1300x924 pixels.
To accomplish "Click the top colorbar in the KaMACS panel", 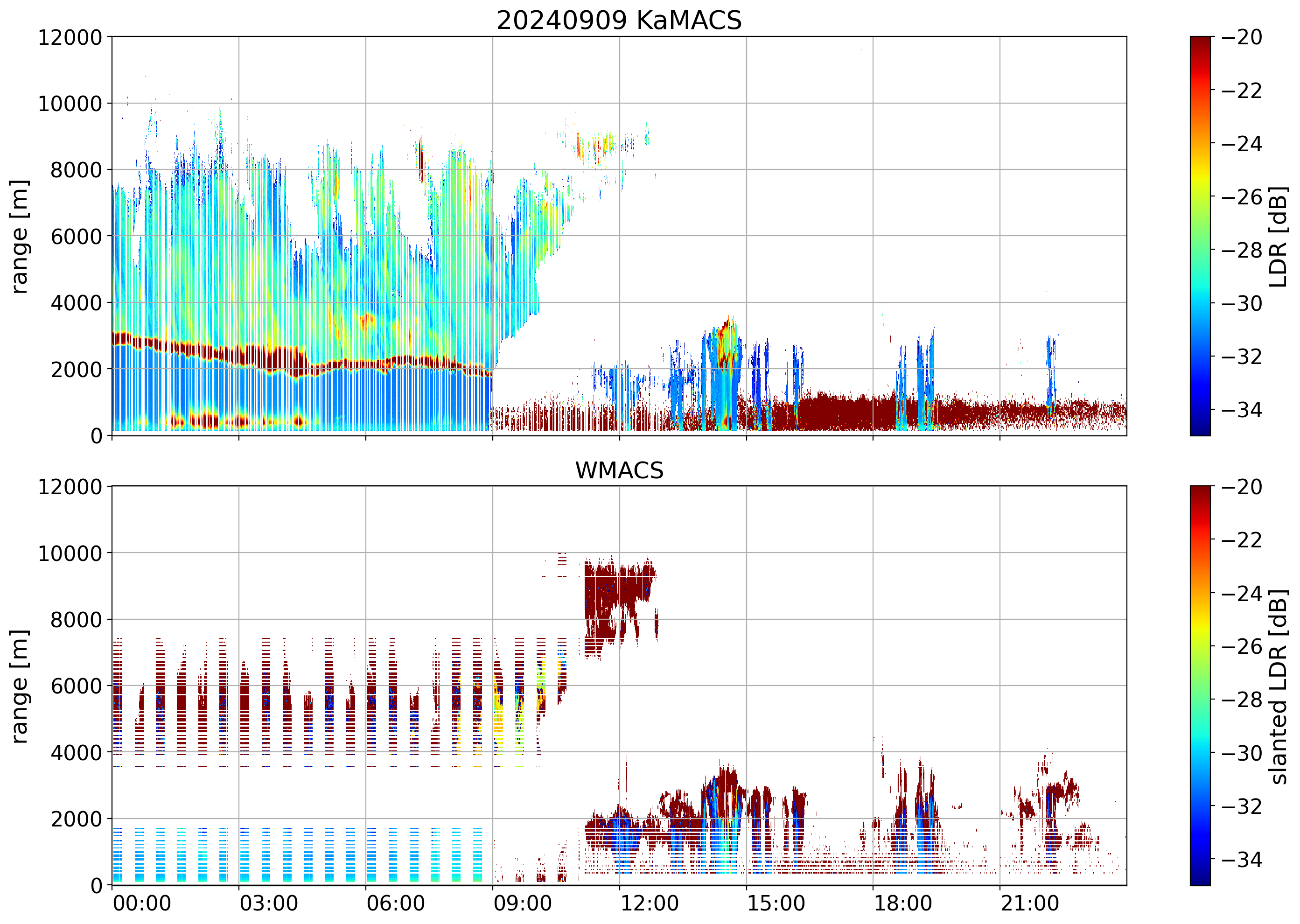I will click(x=1200, y=236).
